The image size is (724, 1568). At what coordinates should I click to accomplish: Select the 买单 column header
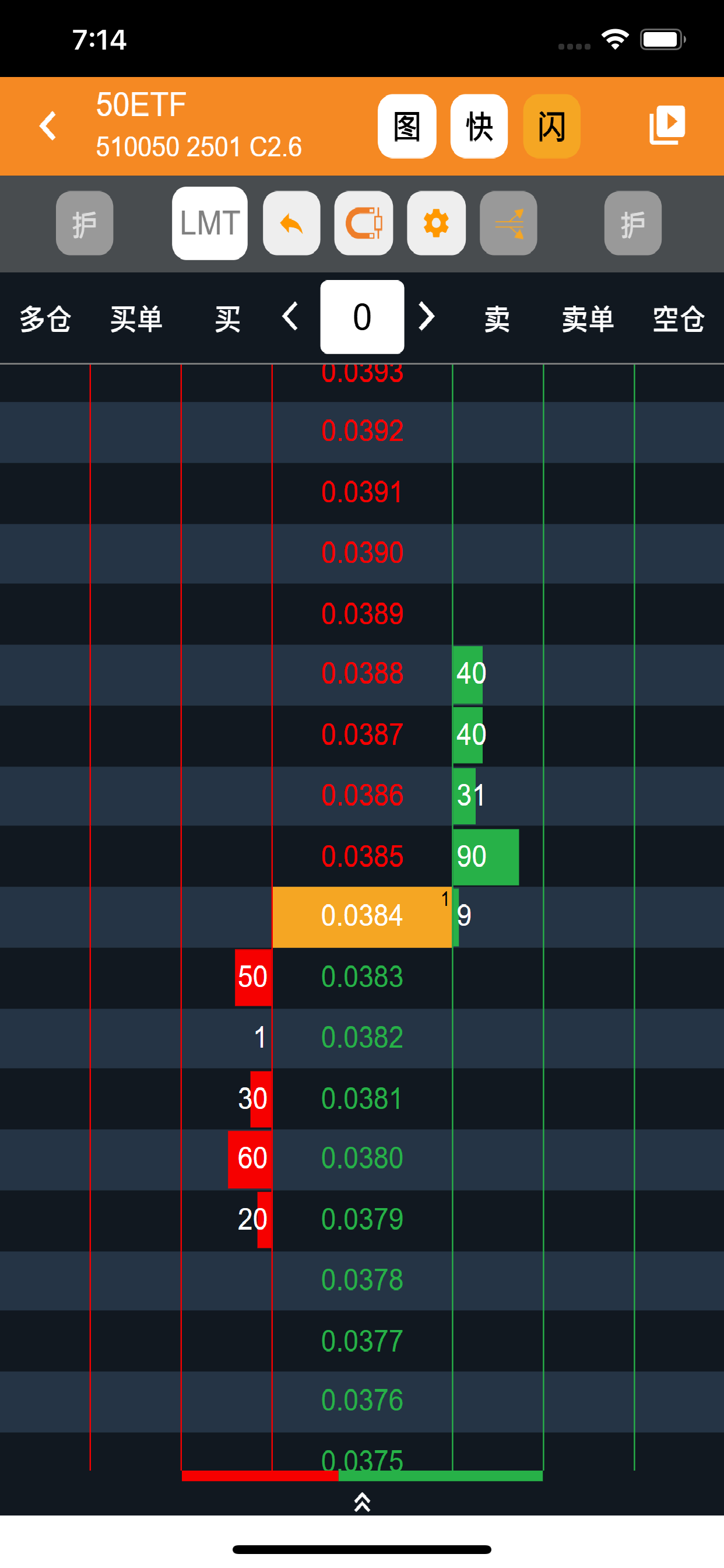(136, 318)
